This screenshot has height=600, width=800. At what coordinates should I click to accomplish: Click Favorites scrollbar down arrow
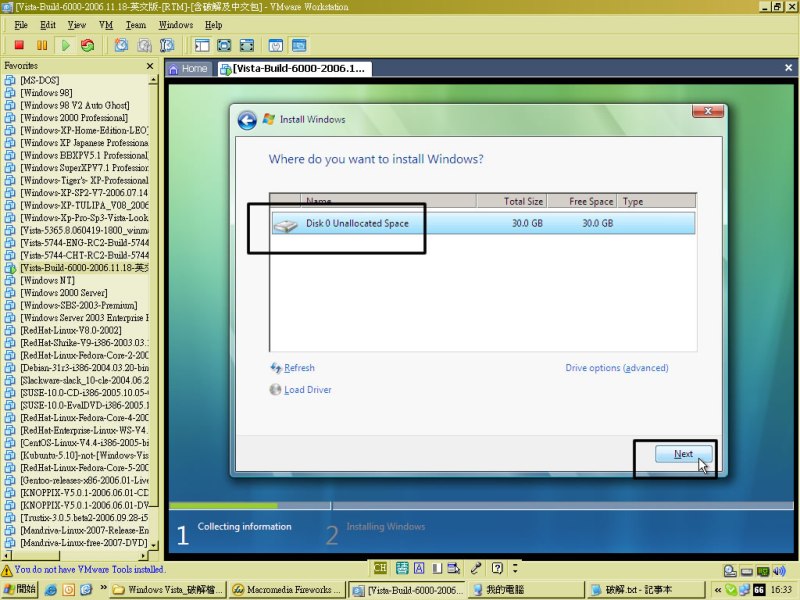[154, 545]
